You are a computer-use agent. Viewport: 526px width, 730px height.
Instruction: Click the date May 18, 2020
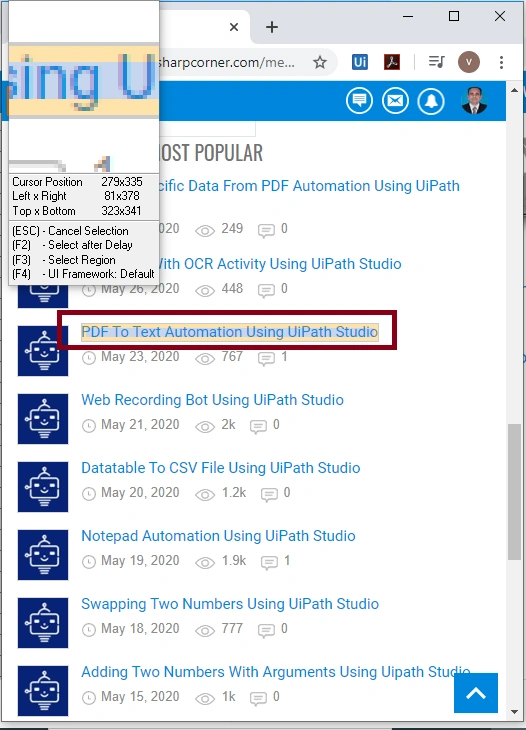tap(140, 629)
